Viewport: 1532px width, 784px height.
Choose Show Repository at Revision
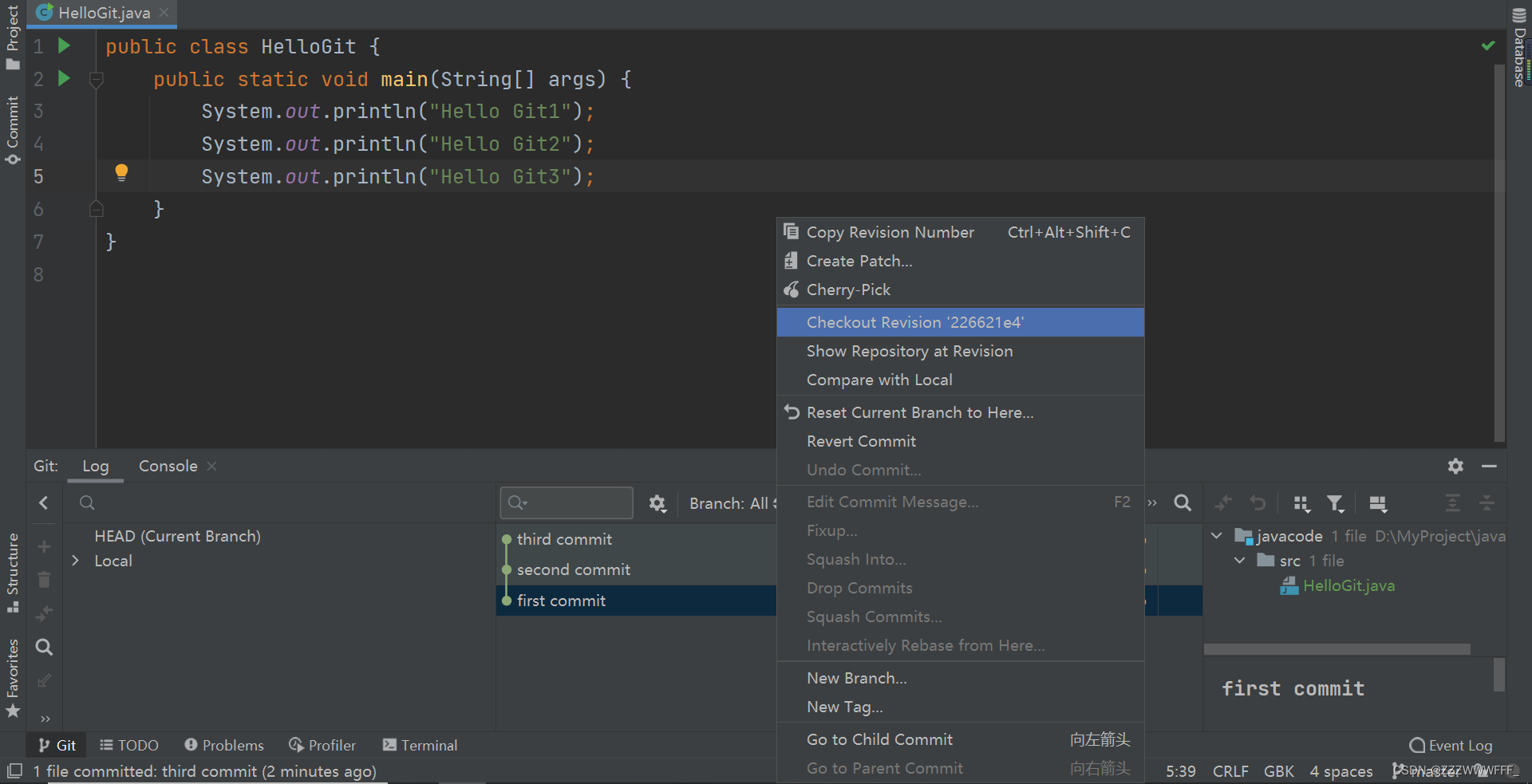point(960,351)
